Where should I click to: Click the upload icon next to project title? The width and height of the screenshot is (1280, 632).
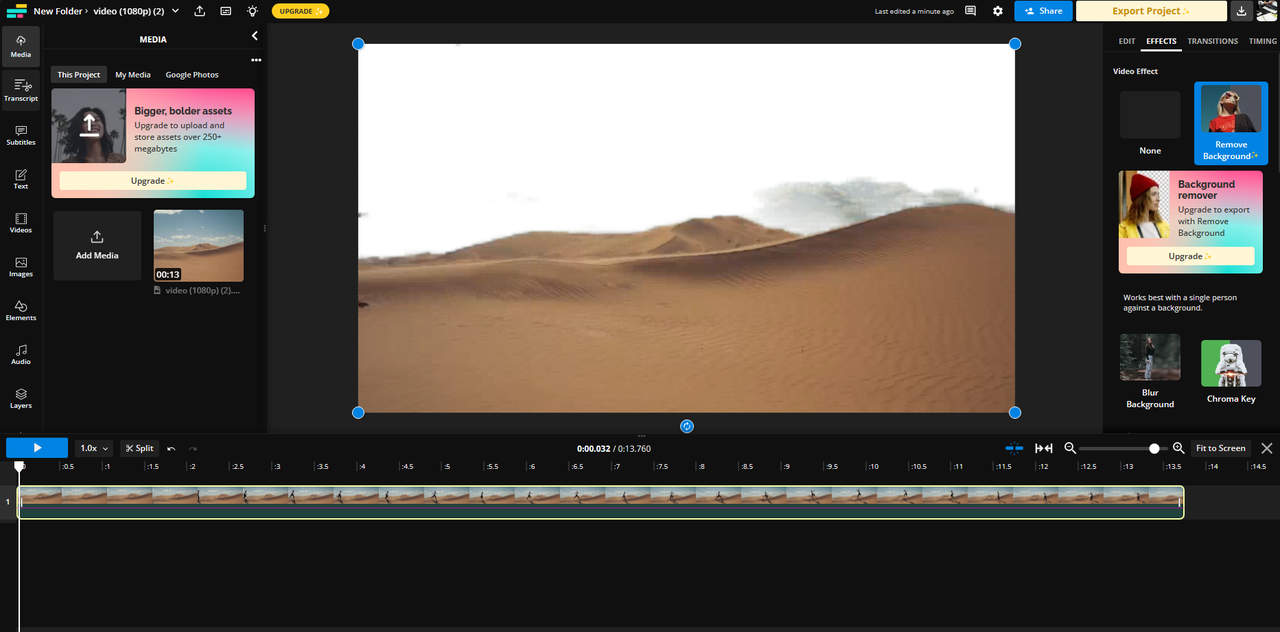point(199,11)
